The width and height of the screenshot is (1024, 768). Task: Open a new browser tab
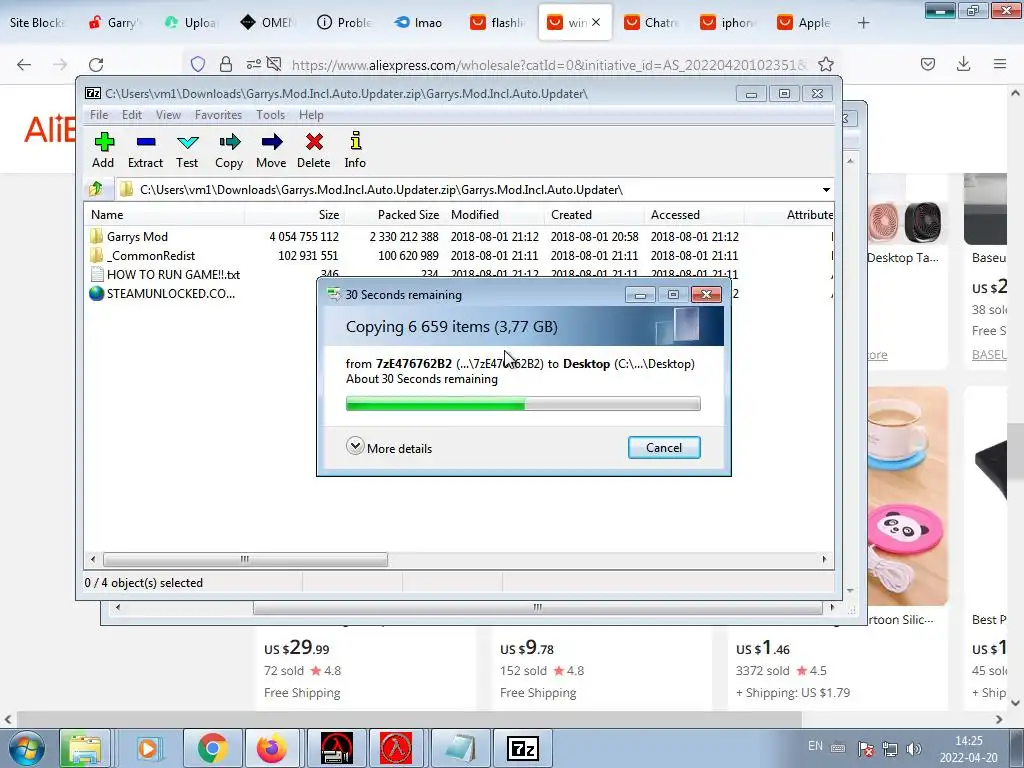[x=863, y=23]
